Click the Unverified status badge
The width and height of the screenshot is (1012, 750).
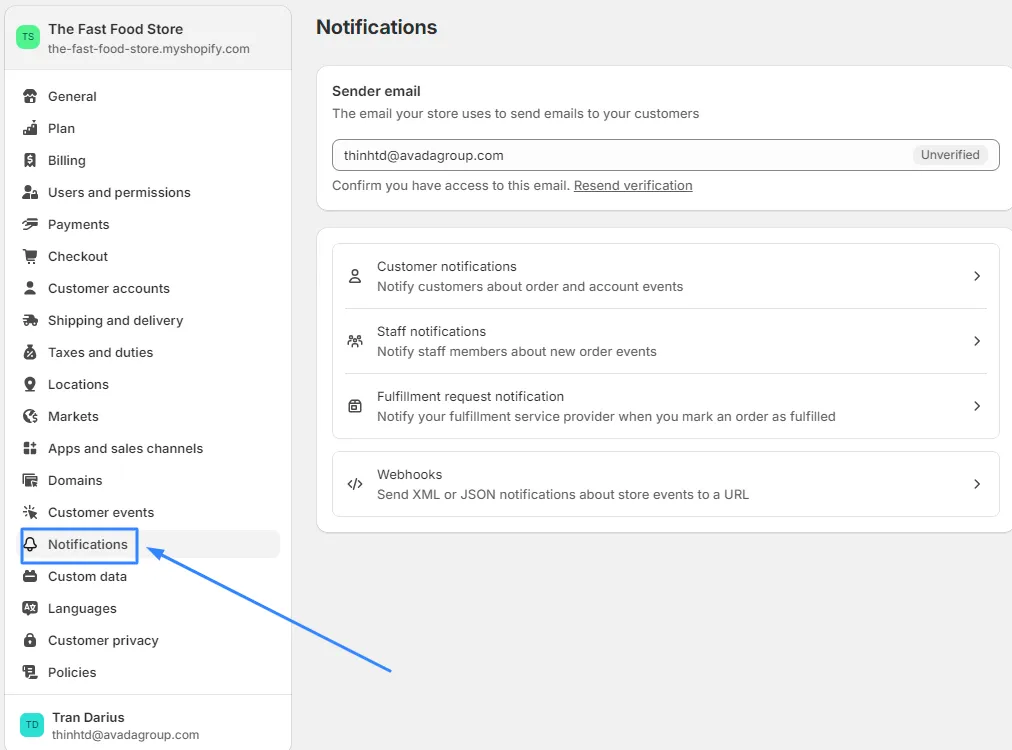click(950, 155)
